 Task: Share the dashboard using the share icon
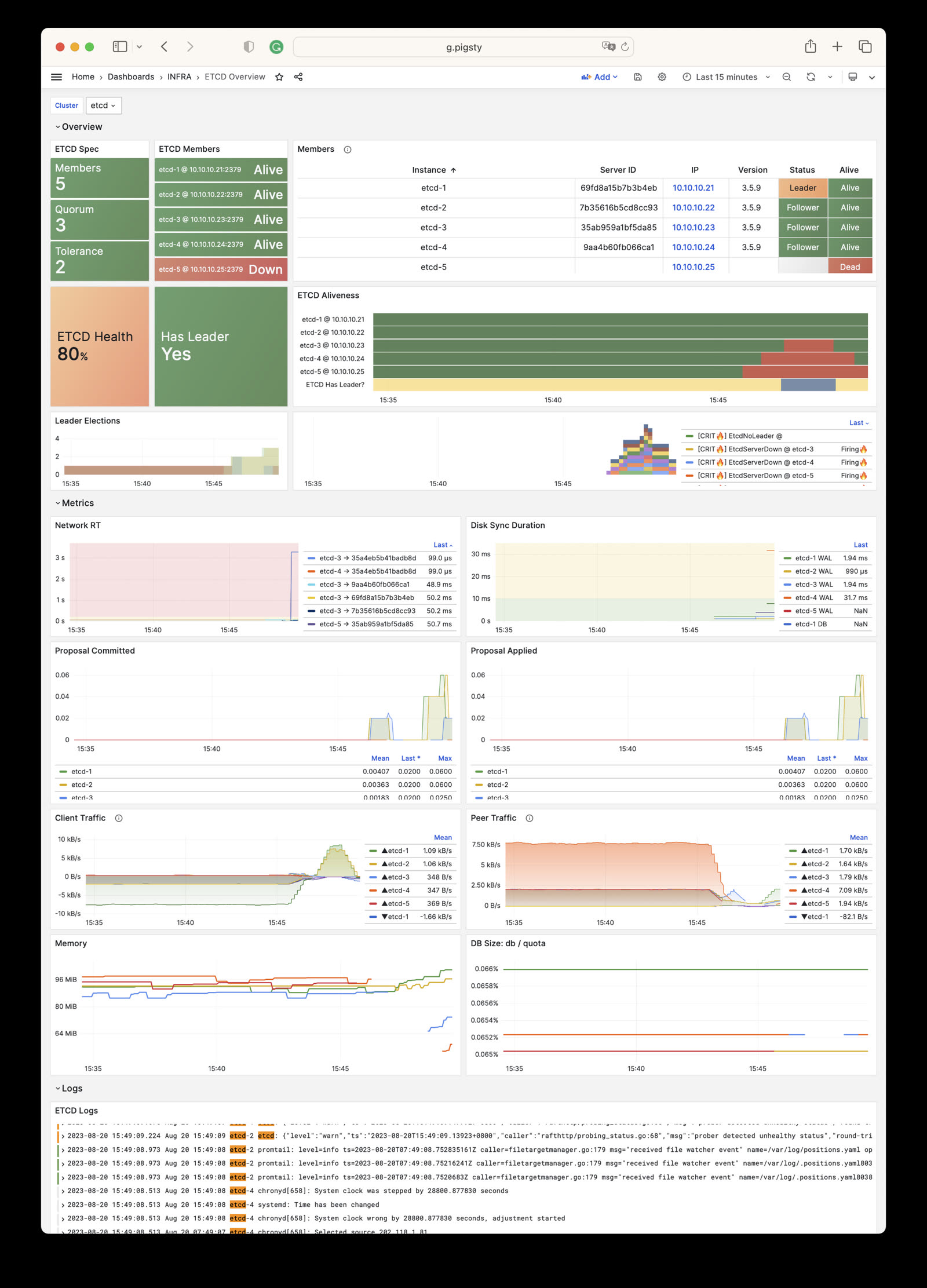297,76
